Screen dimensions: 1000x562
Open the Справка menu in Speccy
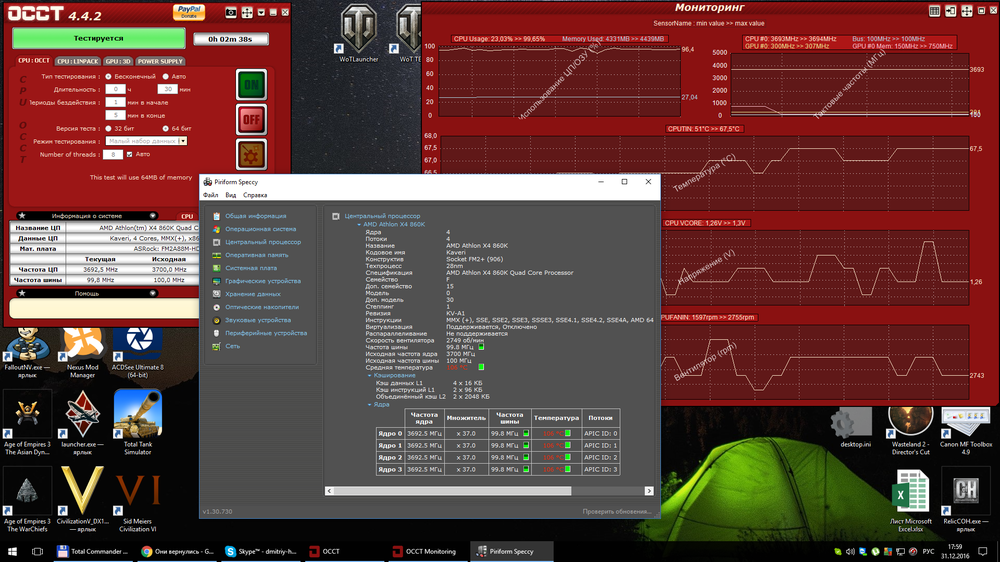click(x=255, y=195)
